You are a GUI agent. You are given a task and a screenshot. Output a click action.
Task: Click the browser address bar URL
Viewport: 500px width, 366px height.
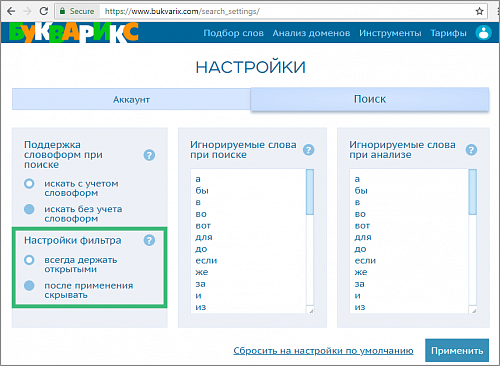(182, 11)
